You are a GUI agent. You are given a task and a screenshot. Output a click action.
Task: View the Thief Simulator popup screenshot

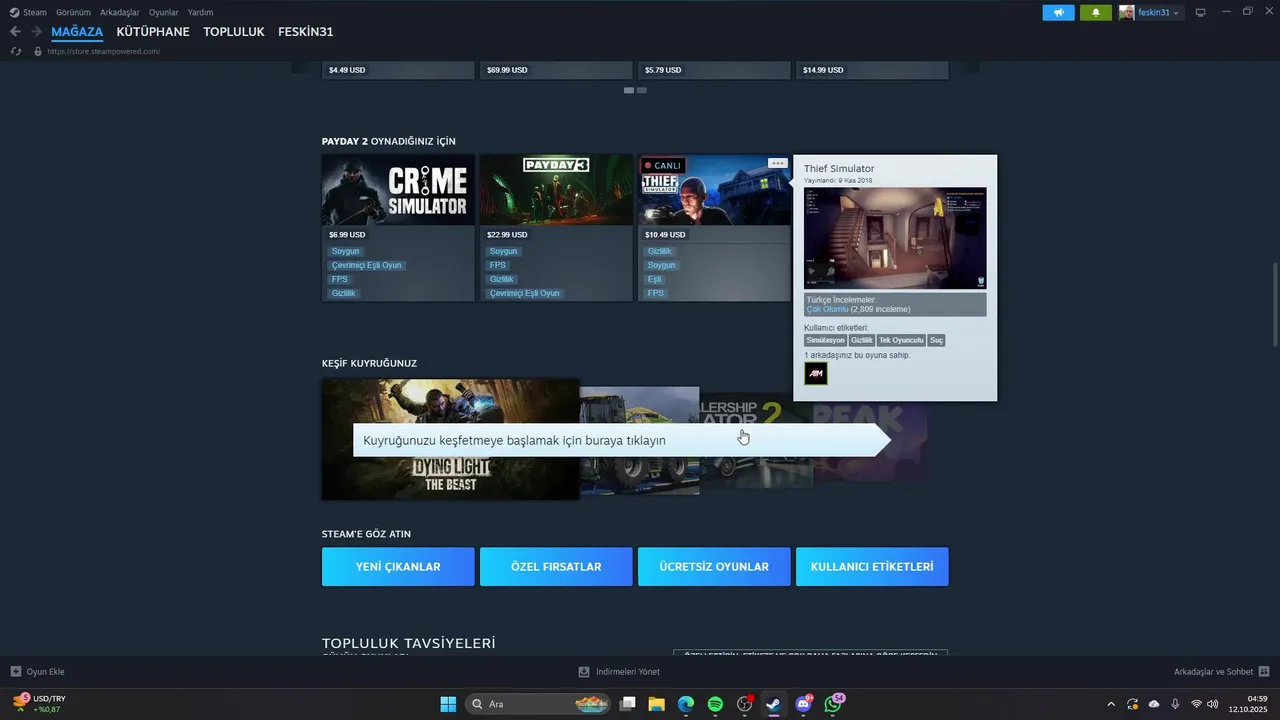[x=895, y=238]
